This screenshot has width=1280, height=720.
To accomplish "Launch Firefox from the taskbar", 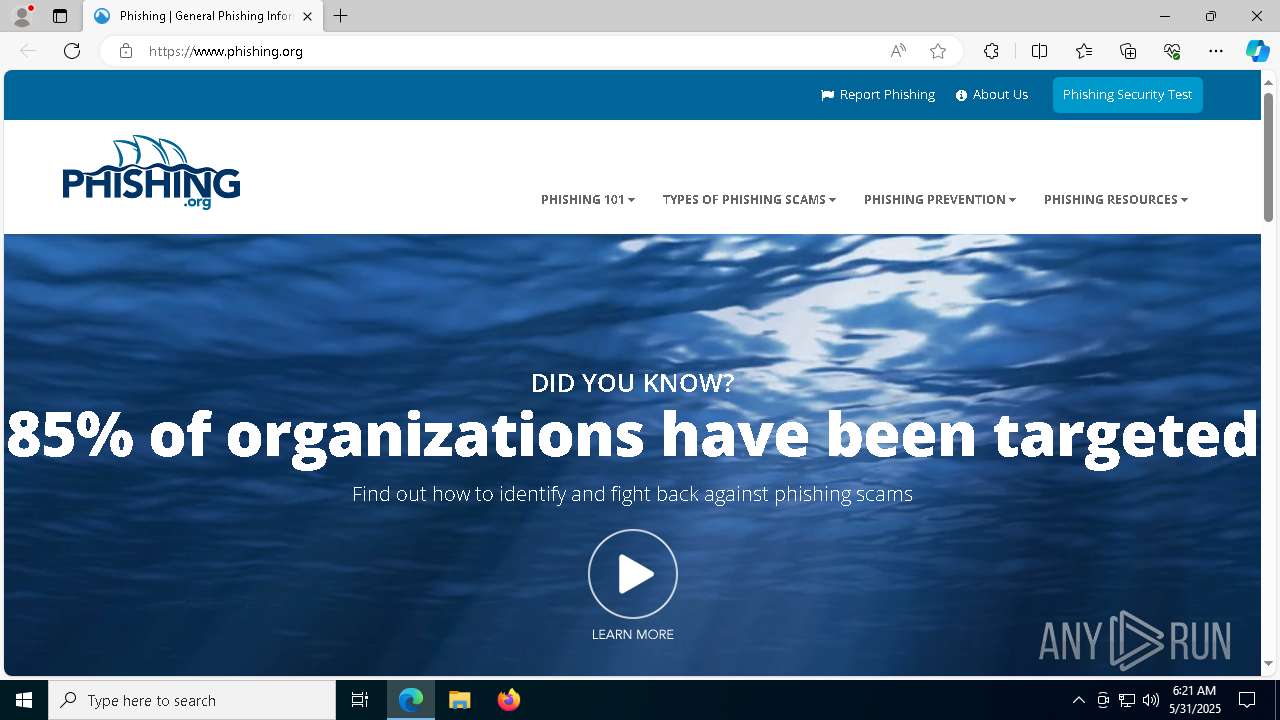I will 508,700.
